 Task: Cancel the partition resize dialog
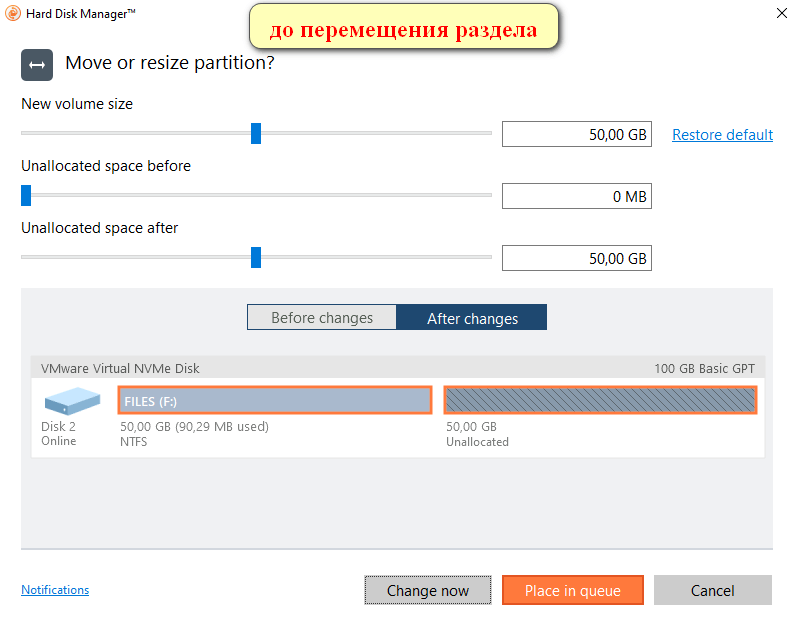click(x=712, y=590)
